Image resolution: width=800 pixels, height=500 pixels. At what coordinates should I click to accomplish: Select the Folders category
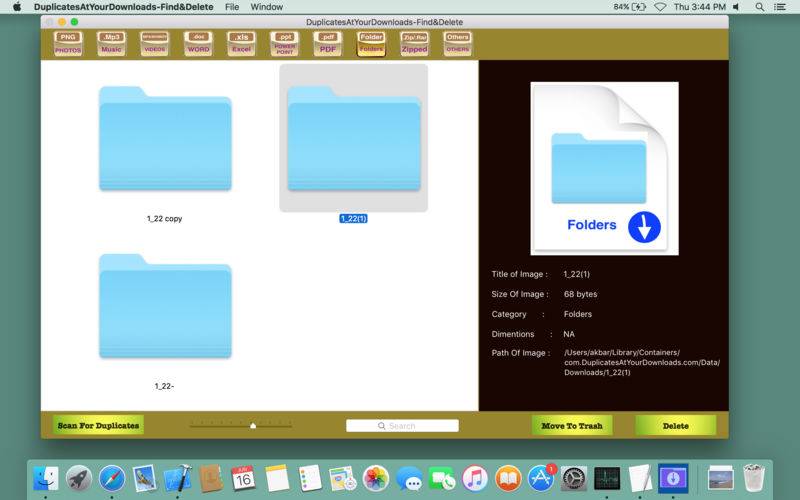coord(371,43)
